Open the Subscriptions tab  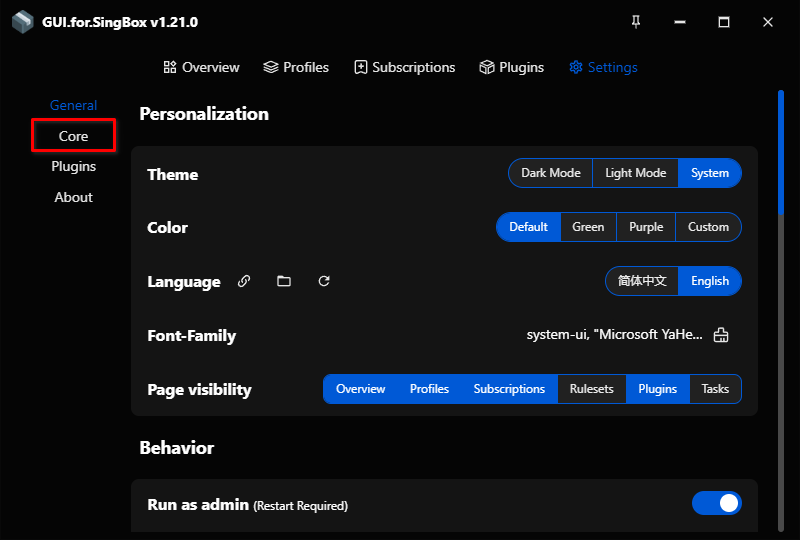(404, 67)
